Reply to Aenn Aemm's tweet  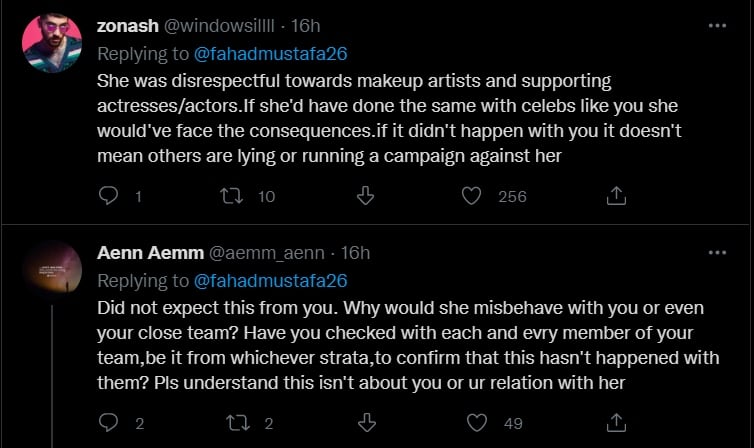point(109,423)
